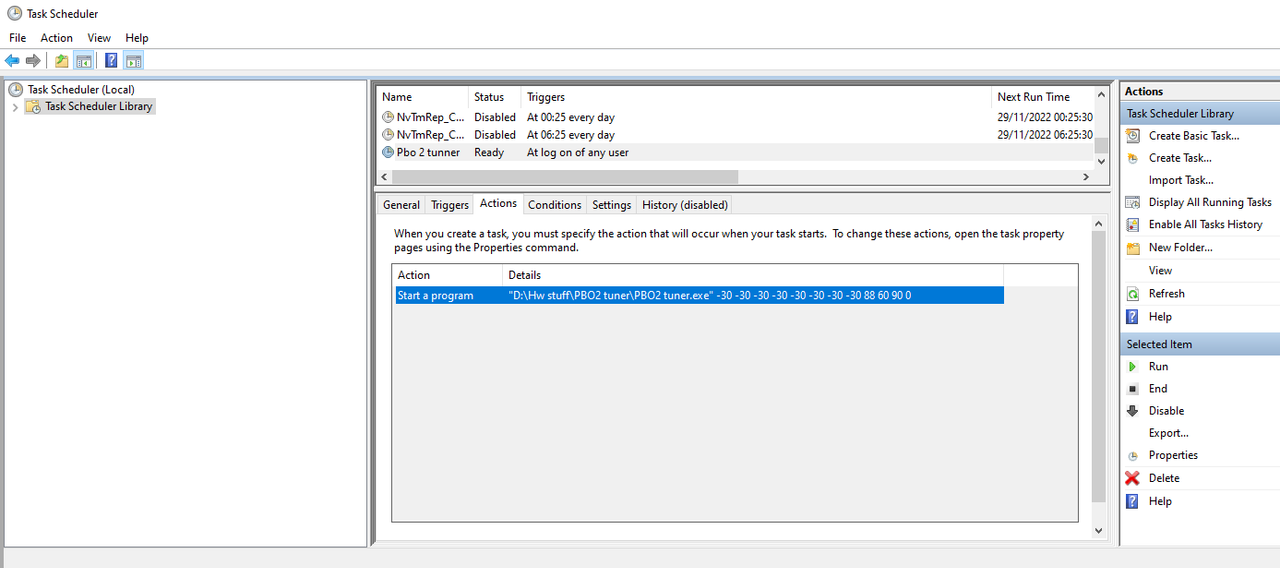Viewport: 1280px width, 568px height.
Task: Click the New Folder icon
Action: (1133, 248)
